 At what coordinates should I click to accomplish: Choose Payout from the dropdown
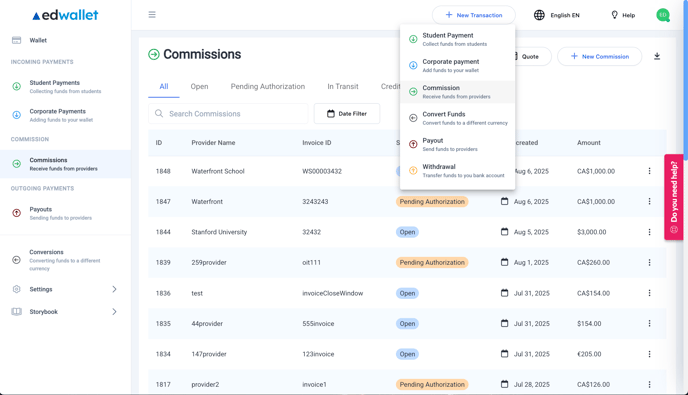click(457, 144)
